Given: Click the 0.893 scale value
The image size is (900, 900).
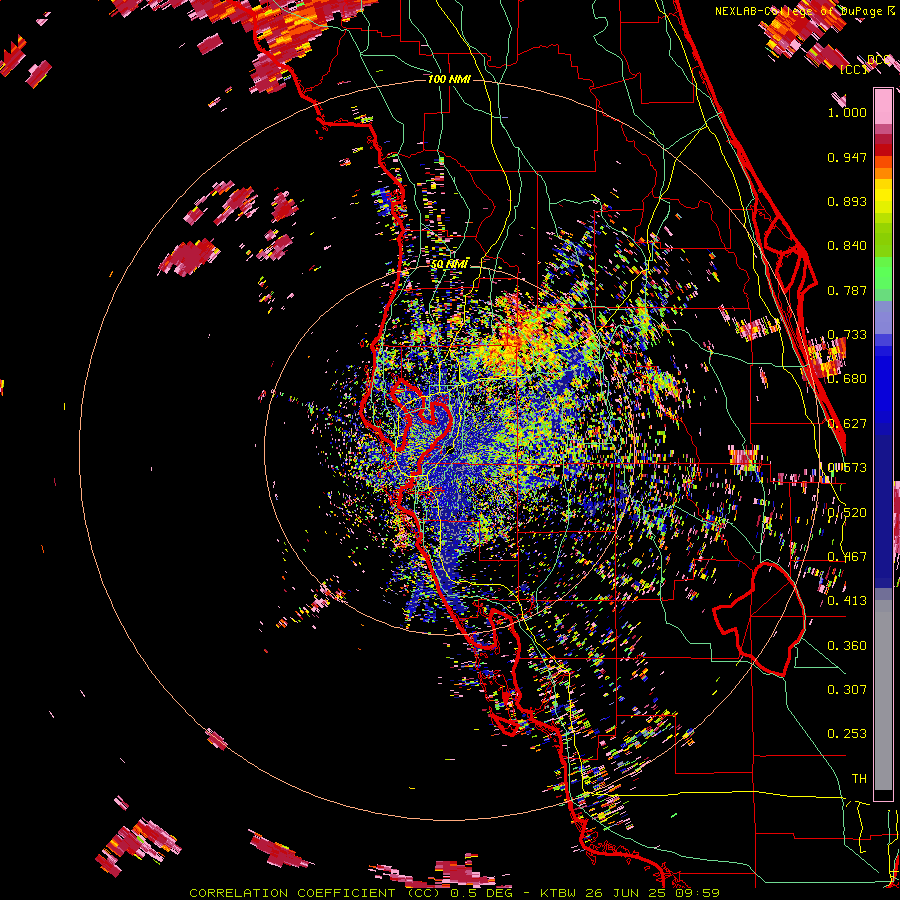Looking at the screenshot, I should (847, 201).
